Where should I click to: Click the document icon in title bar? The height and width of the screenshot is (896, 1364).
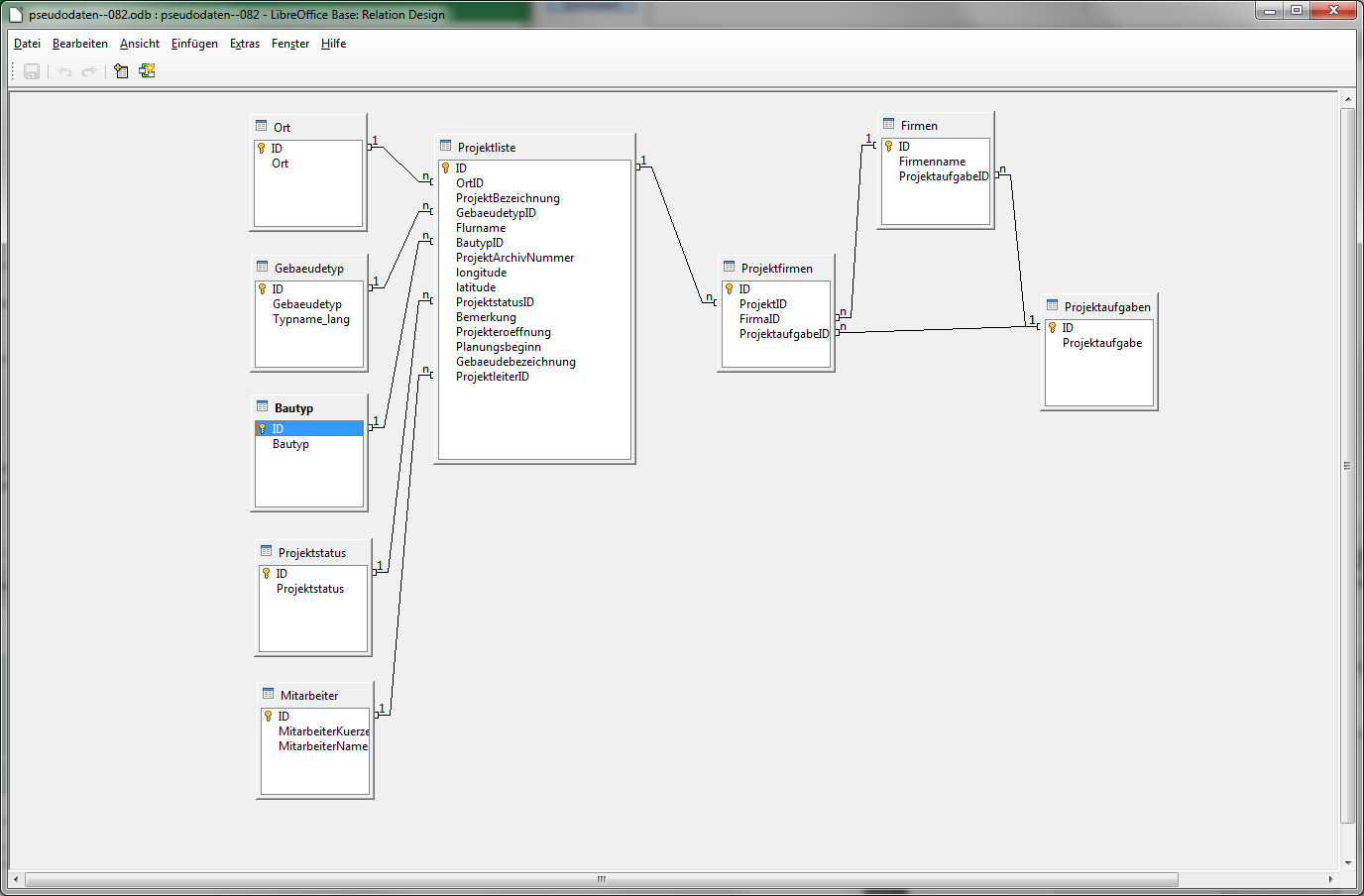click(x=16, y=14)
